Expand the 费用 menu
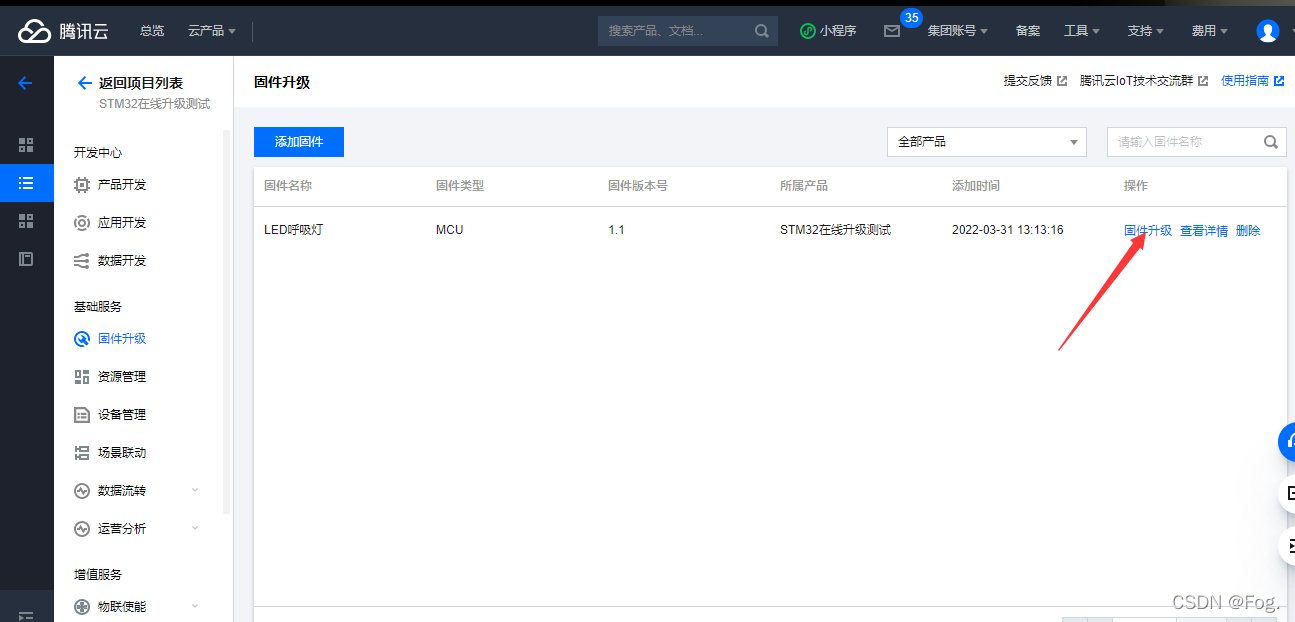Viewport: 1295px width, 622px height. (x=1209, y=31)
